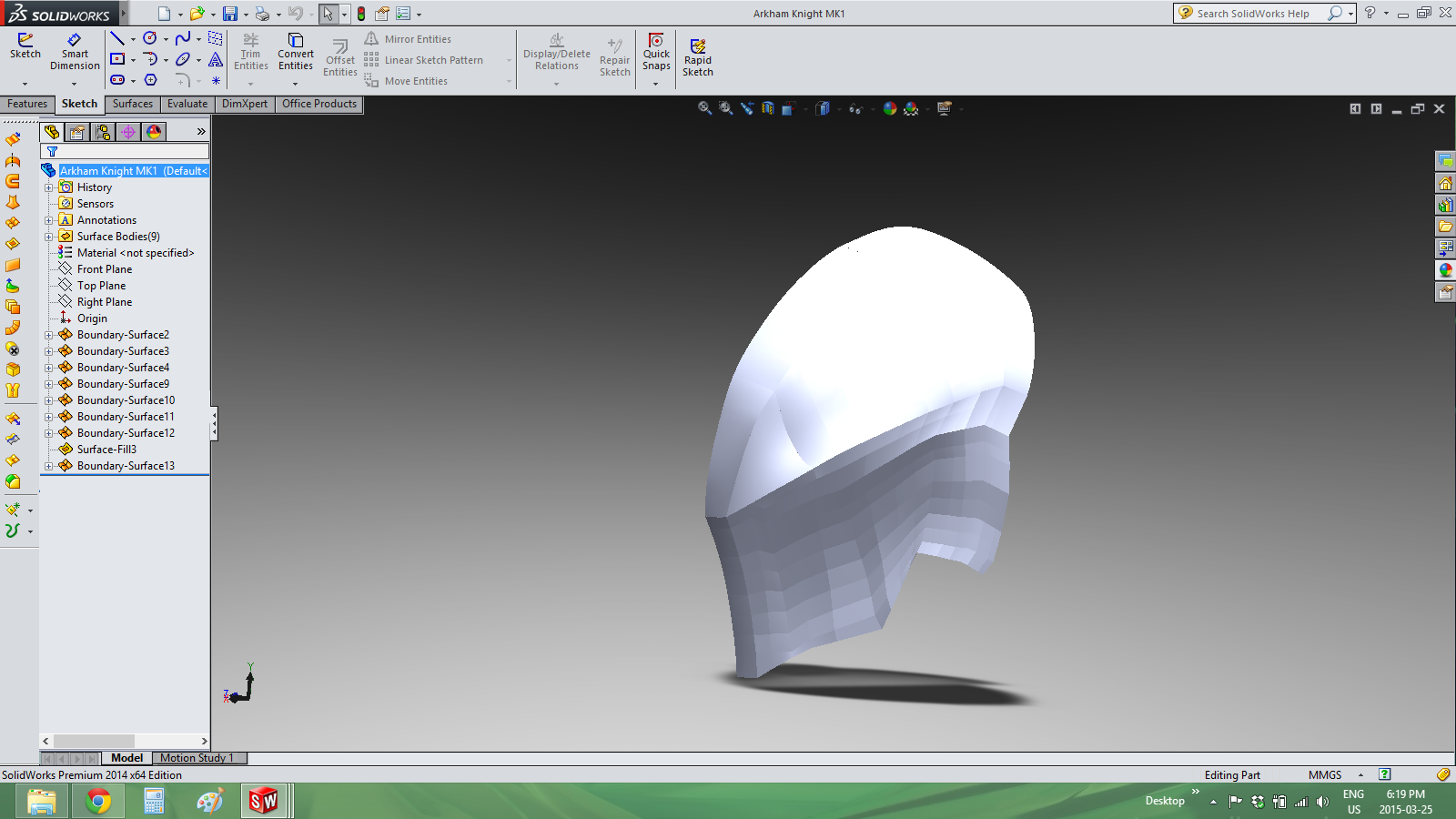Toggle Rapid Sketch

tap(698, 58)
